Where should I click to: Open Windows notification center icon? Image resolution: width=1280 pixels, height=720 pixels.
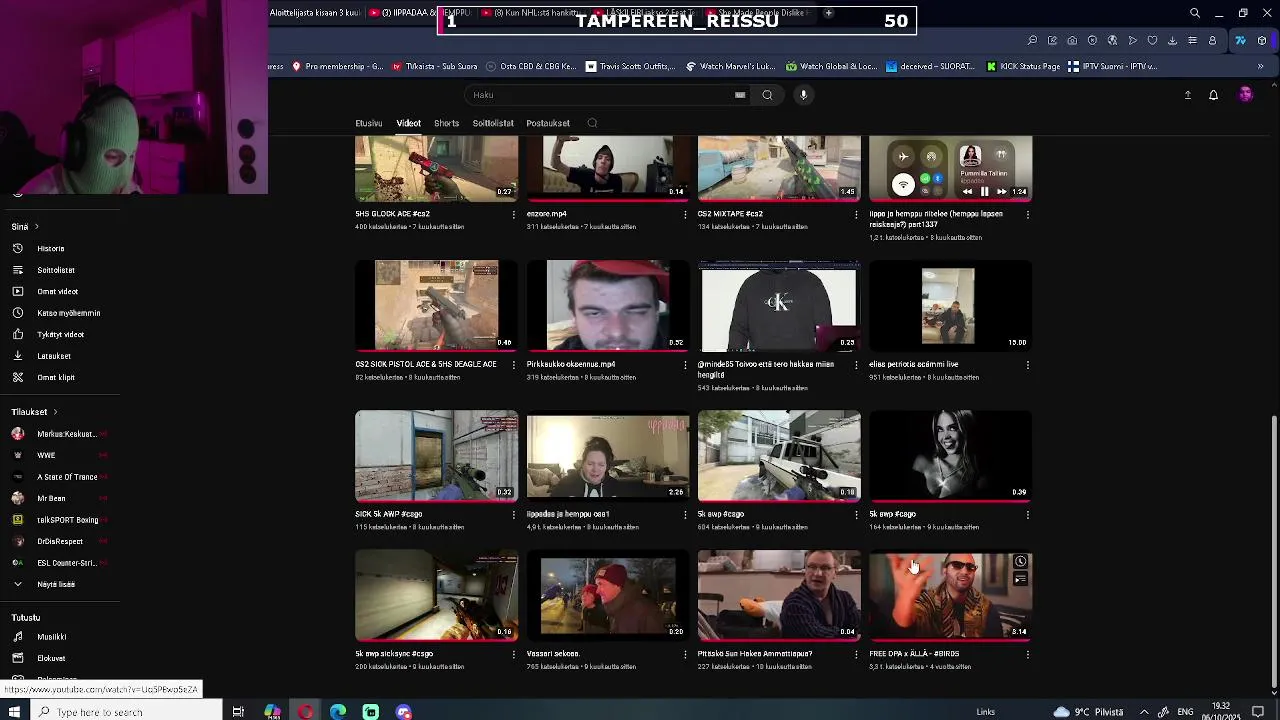pyautogui.click(x=1259, y=712)
